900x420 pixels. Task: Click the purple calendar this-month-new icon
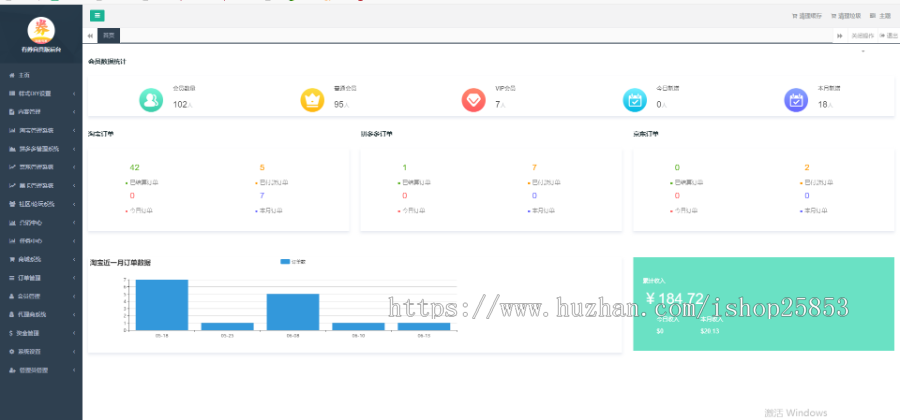(x=796, y=99)
